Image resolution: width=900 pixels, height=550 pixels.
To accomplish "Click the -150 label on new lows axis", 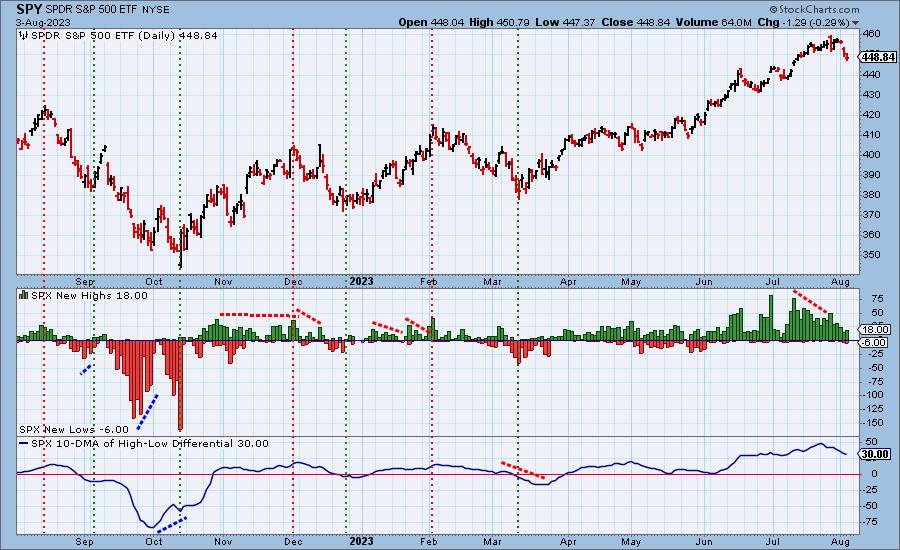I will pos(871,423).
